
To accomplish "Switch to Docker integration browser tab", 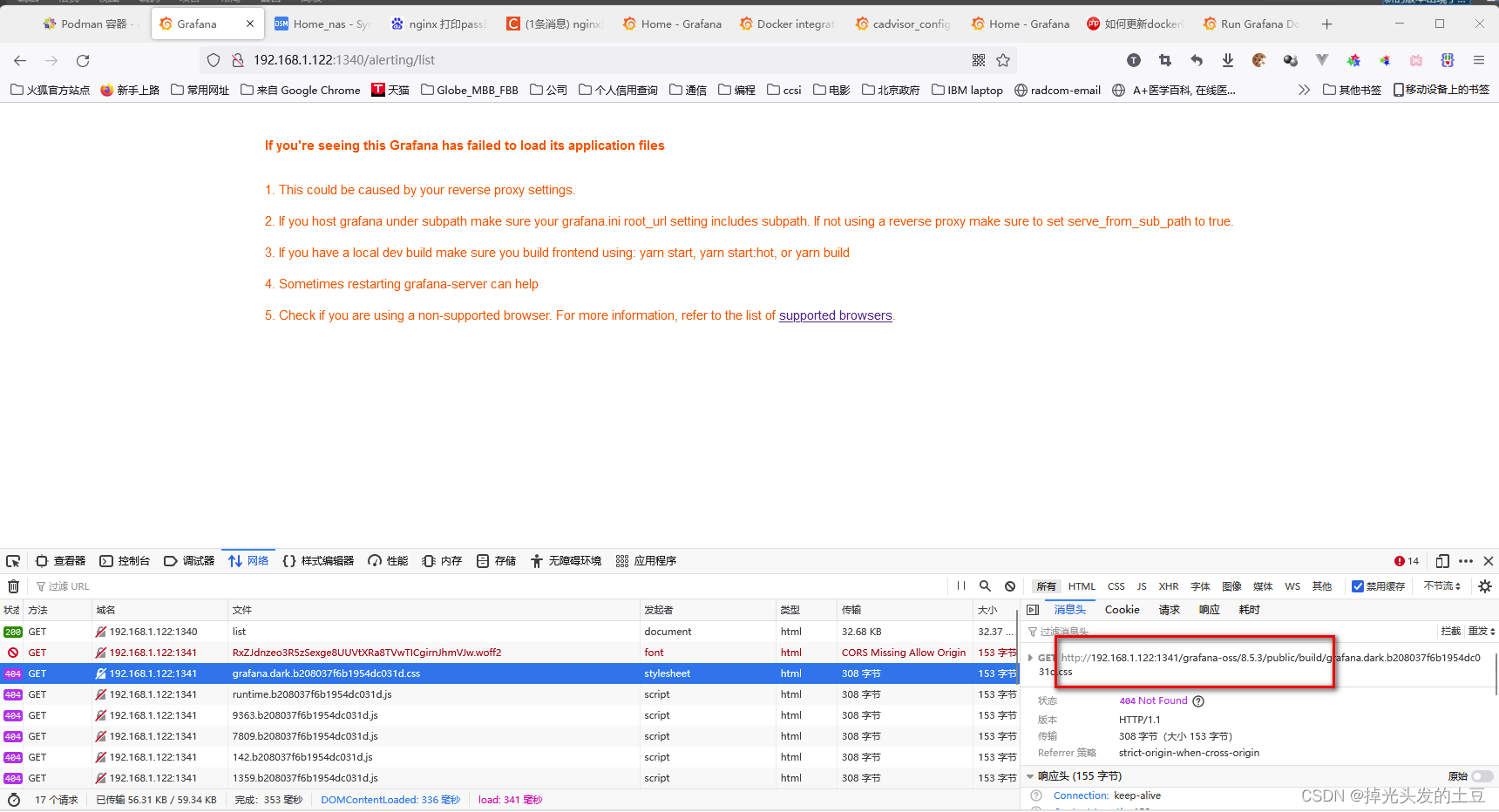I will pos(788,24).
